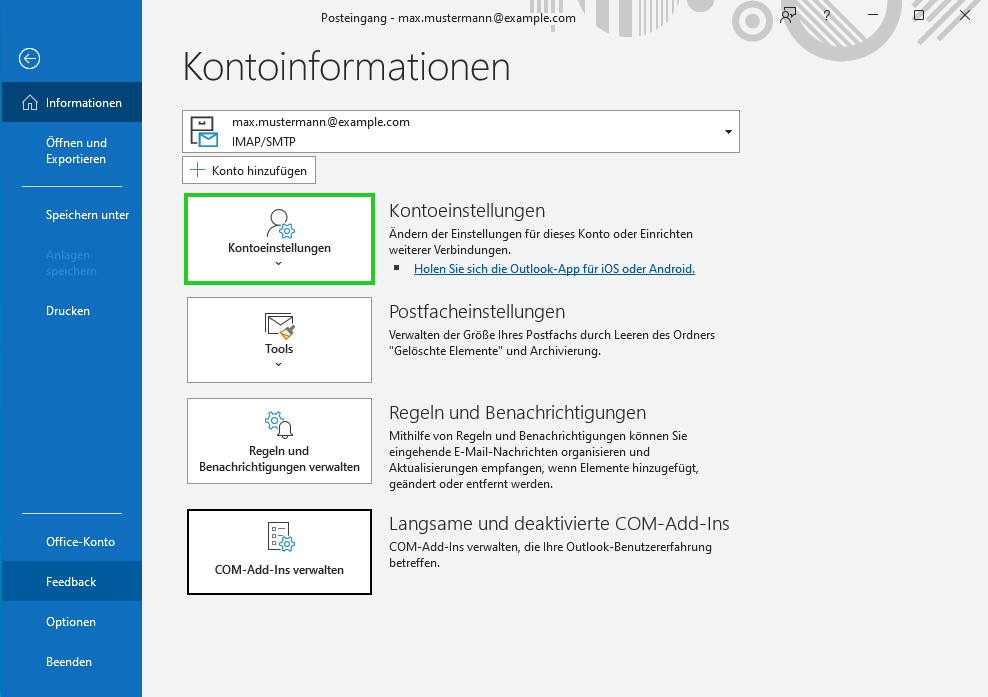Minimize the Outlook window

pyautogui.click(x=873, y=15)
